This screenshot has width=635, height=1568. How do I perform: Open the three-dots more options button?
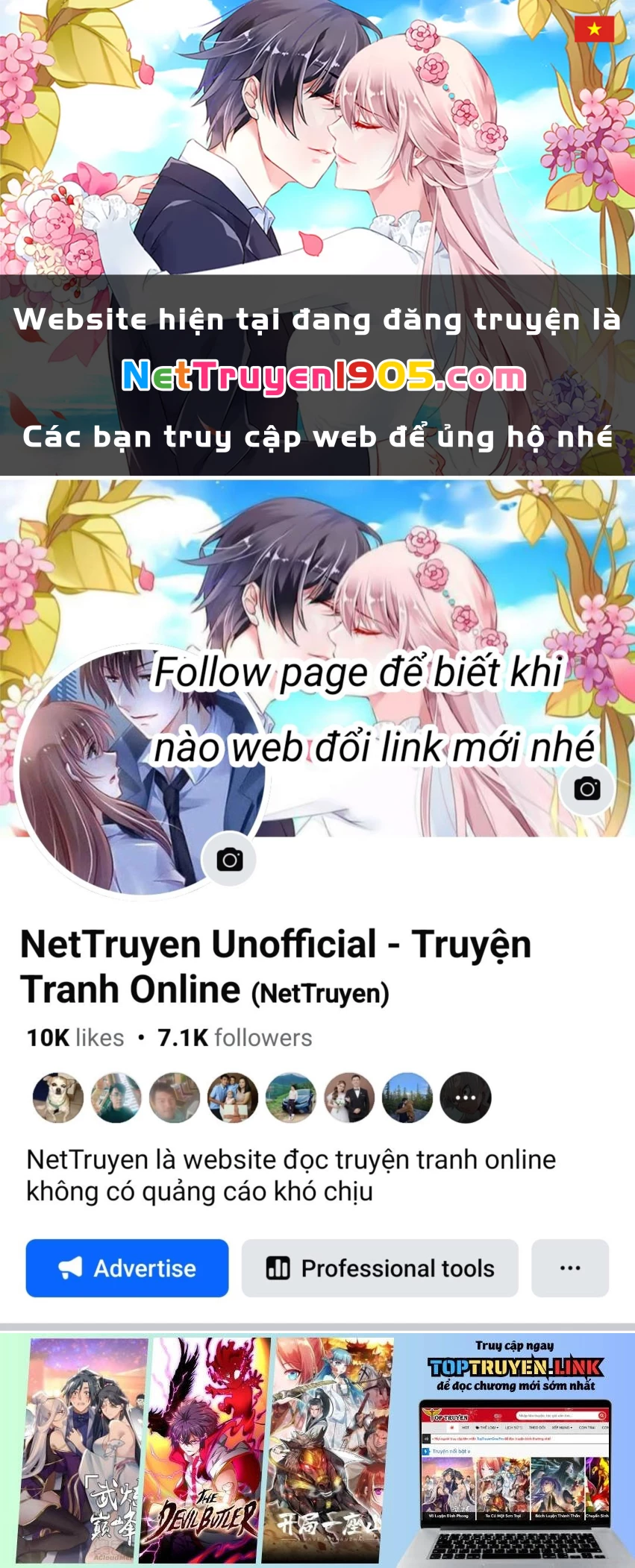(x=570, y=1268)
